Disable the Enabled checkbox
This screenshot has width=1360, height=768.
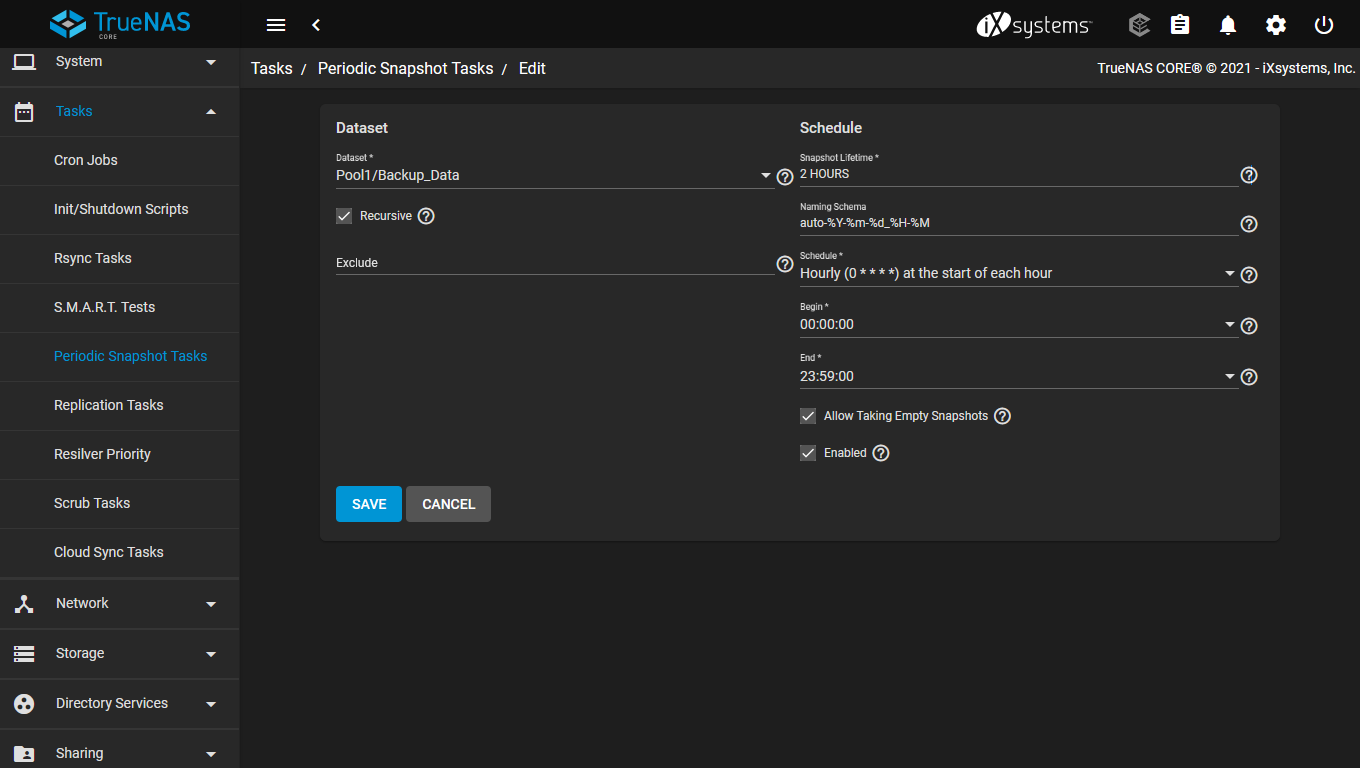pos(808,453)
